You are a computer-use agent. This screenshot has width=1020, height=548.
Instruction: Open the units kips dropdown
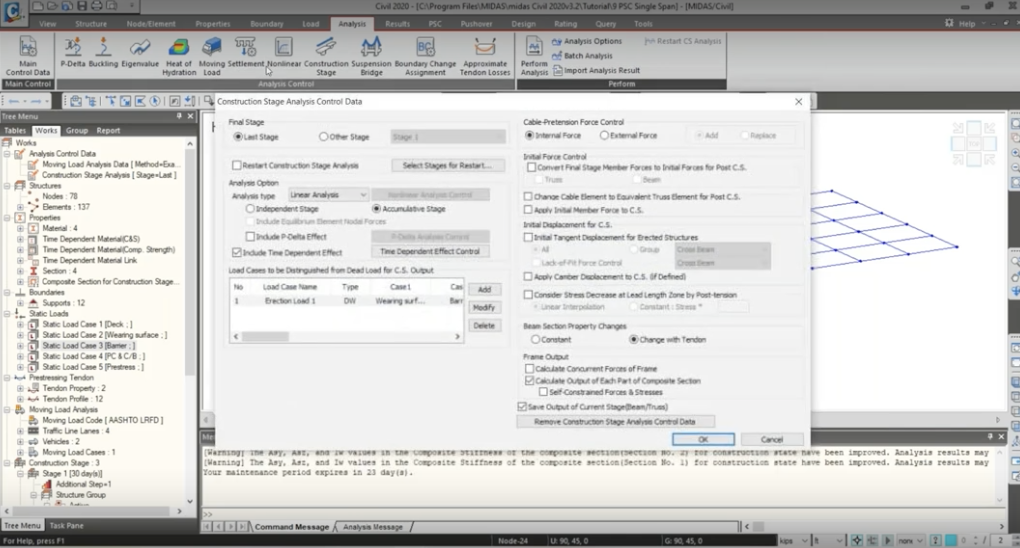tap(794, 541)
